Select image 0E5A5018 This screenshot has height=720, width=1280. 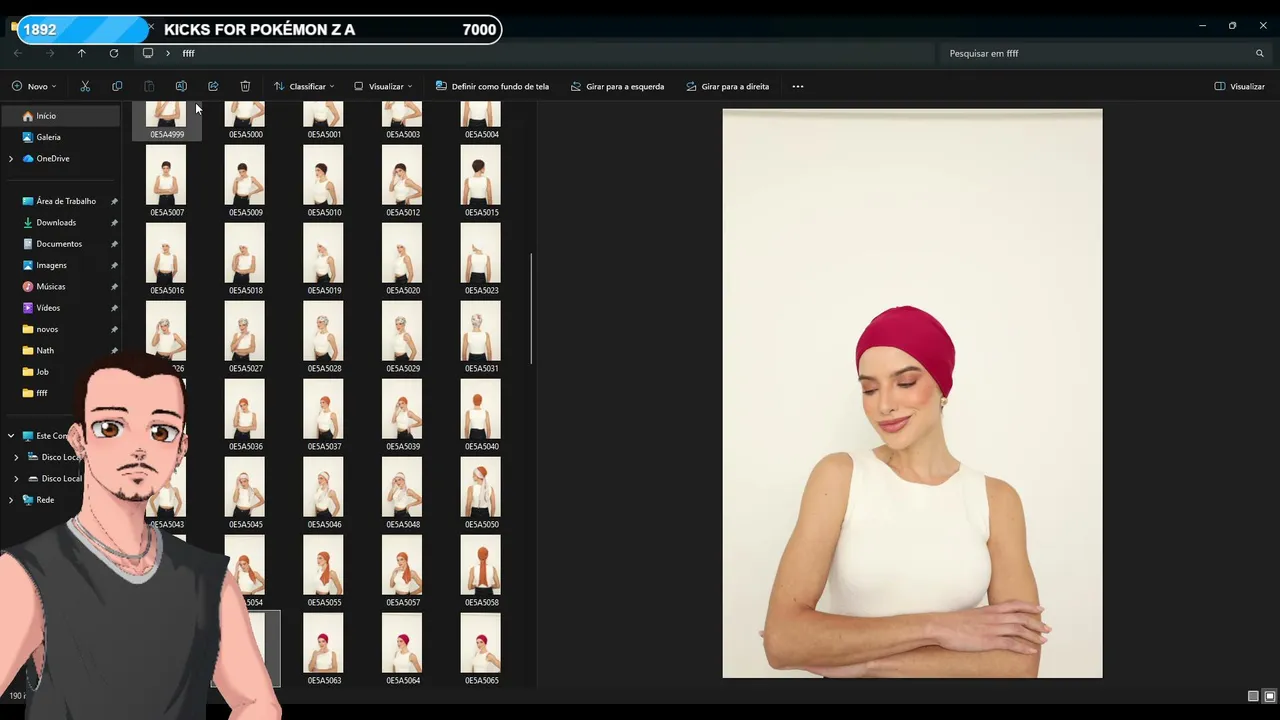pyautogui.click(x=245, y=259)
